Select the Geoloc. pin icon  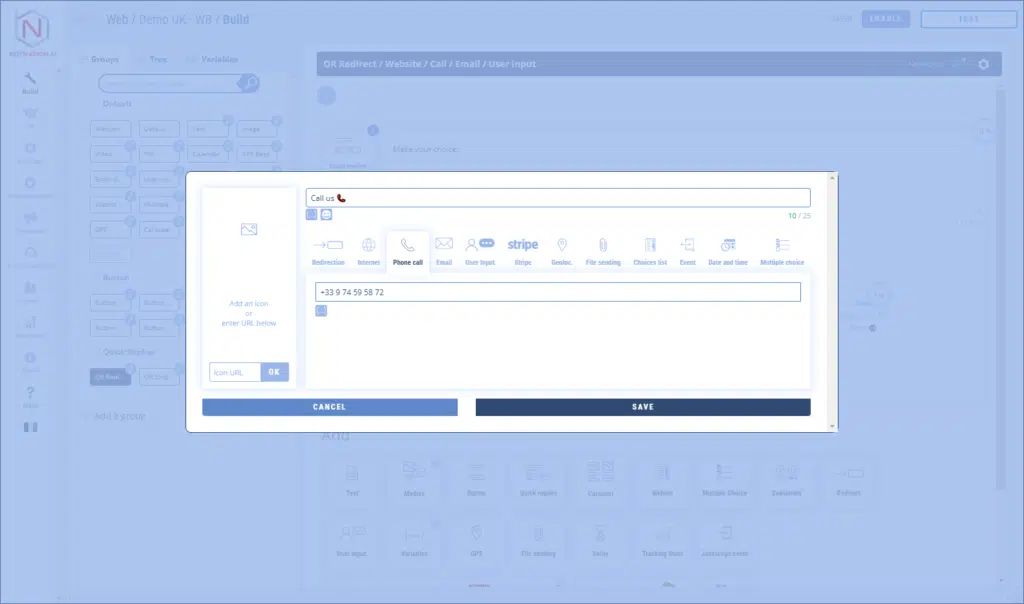562,245
